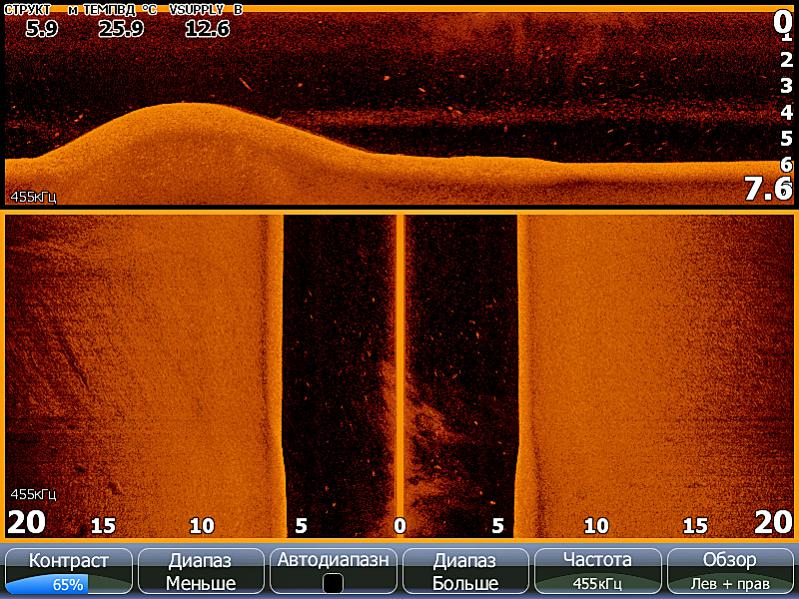Click the left 20 range marker
The image size is (799, 599).
(26, 523)
